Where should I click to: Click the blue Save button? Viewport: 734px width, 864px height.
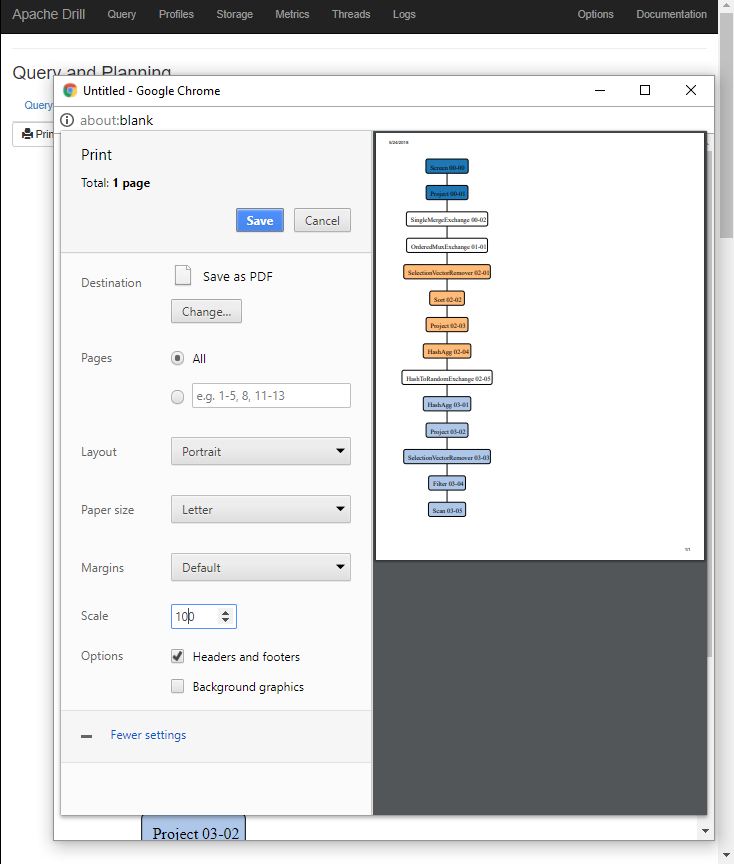click(260, 220)
